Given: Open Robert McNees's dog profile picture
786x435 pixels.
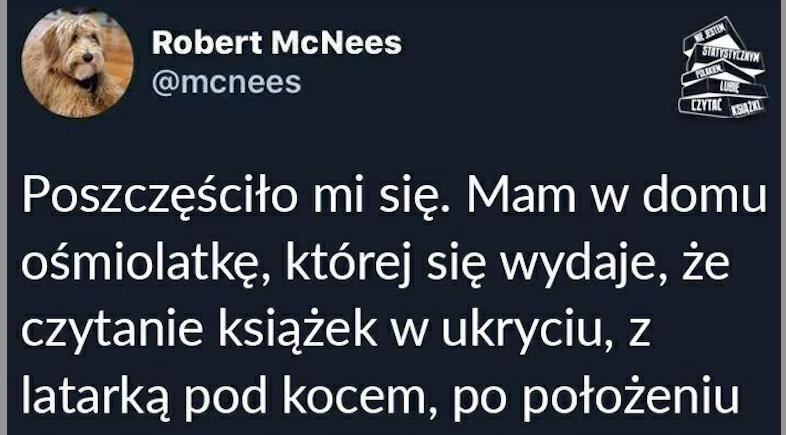Looking at the screenshot, I should coord(78,63).
